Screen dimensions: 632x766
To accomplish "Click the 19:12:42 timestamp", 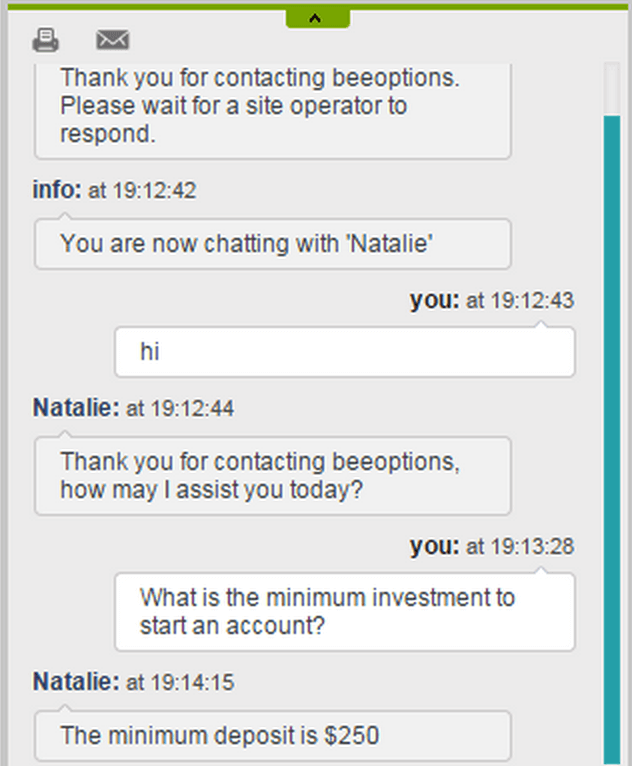I will (x=154, y=191).
